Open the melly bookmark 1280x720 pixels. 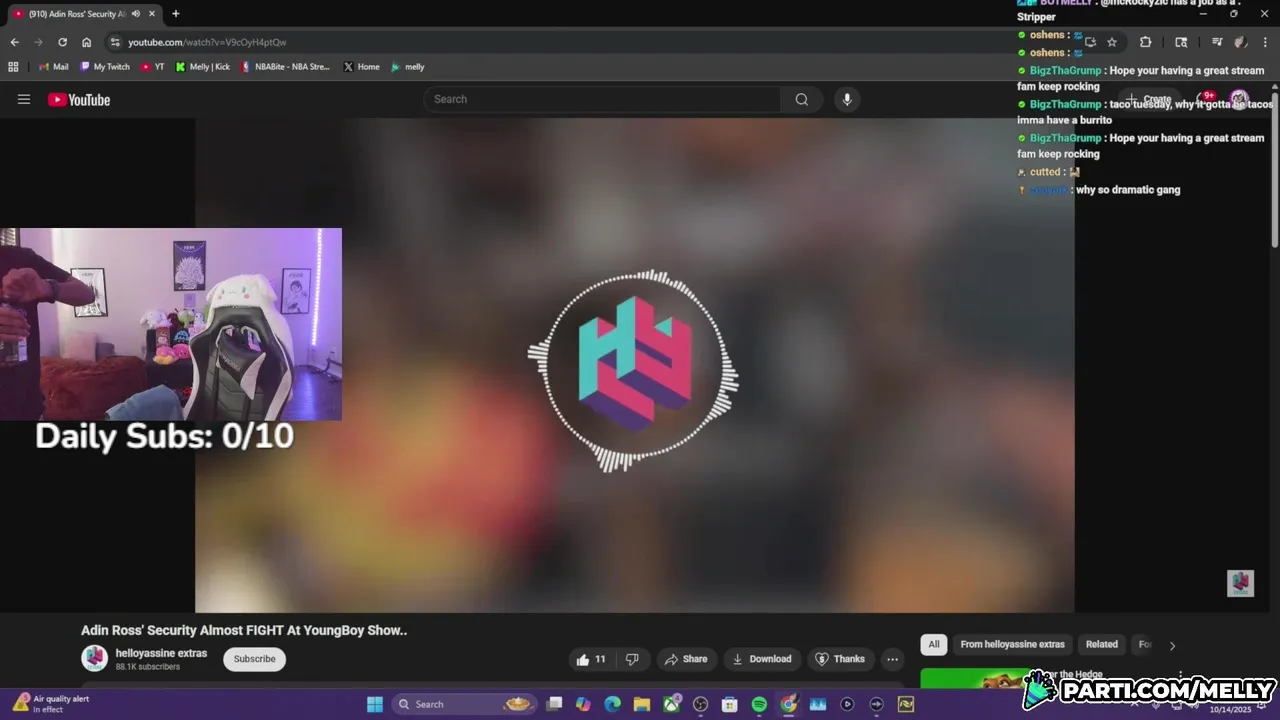point(408,67)
